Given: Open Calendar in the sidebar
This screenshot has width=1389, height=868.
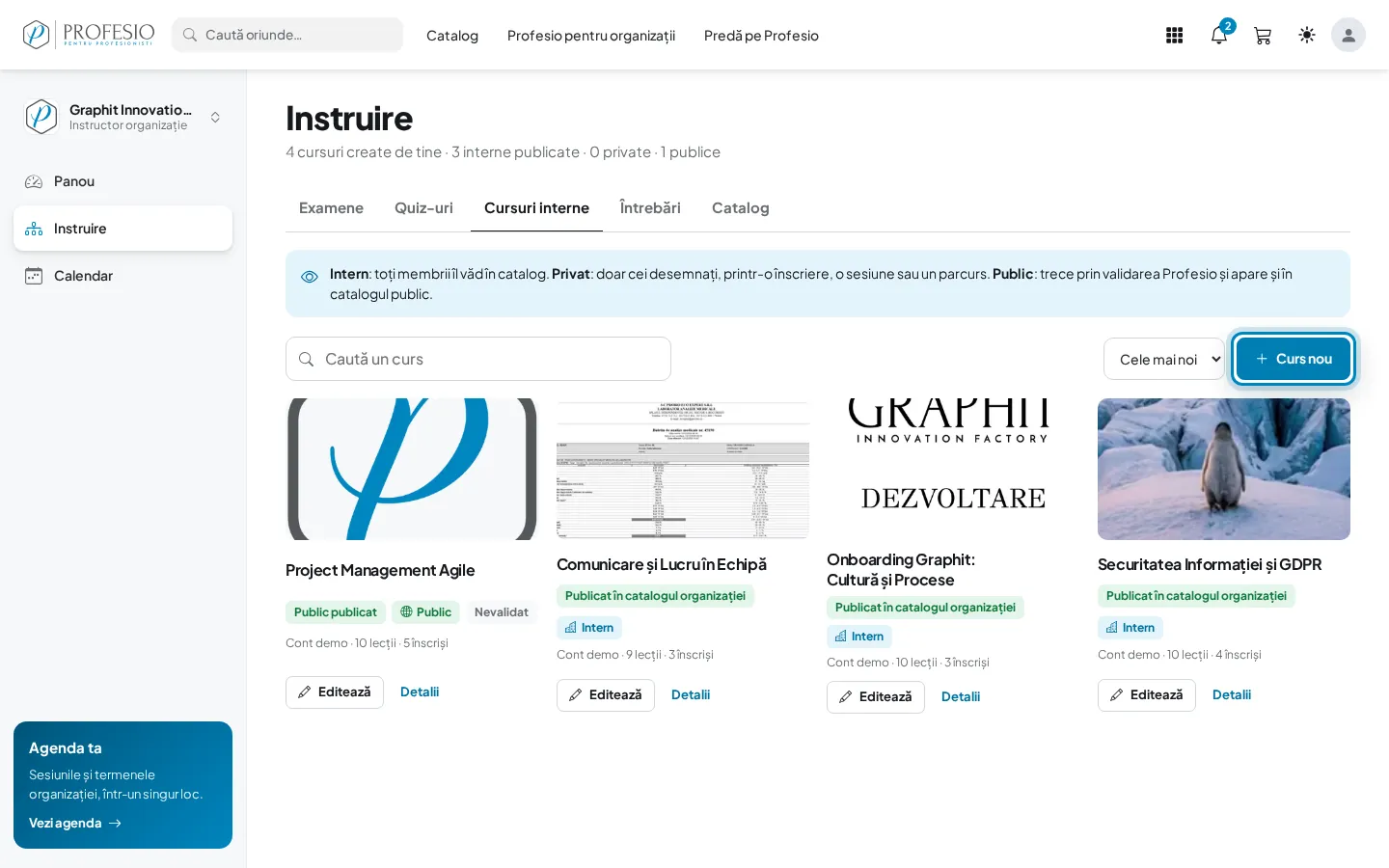Looking at the screenshot, I should (x=123, y=276).
